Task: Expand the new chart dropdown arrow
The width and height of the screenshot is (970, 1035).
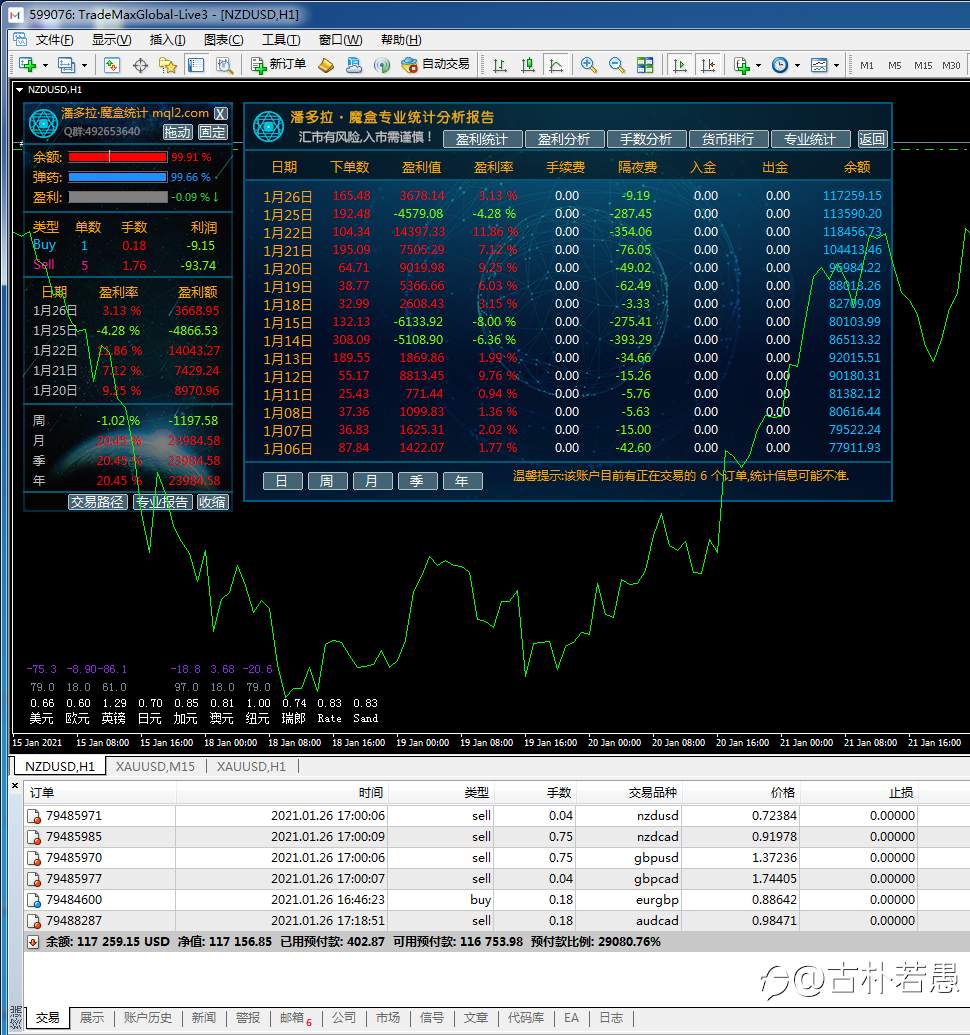Action: pos(45,65)
